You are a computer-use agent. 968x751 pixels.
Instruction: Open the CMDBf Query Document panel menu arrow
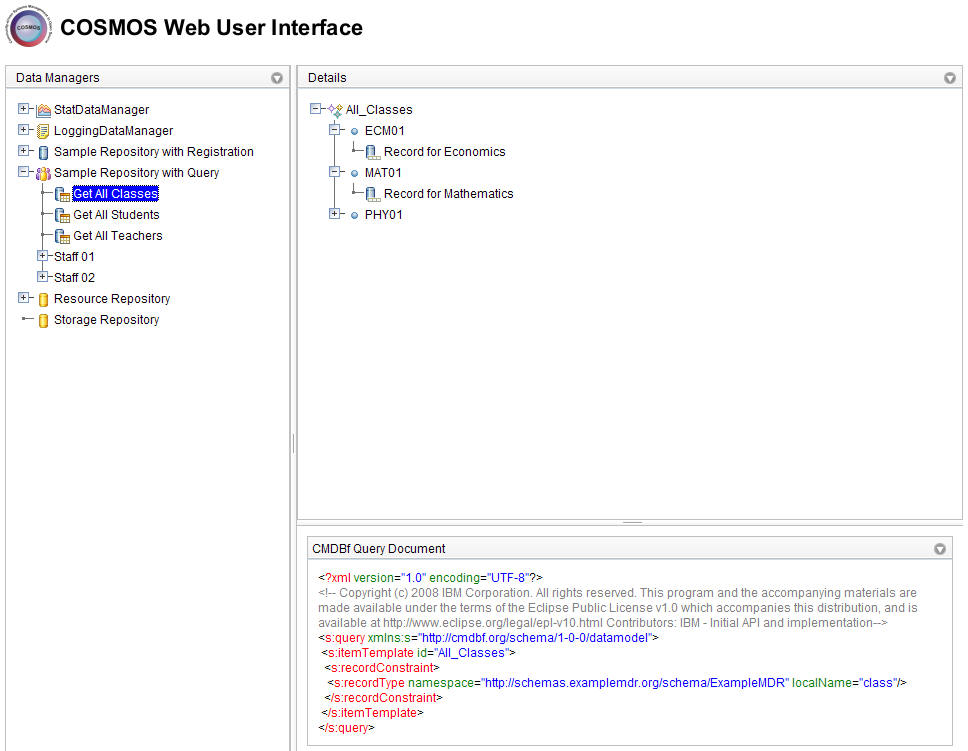tap(940, 549)
